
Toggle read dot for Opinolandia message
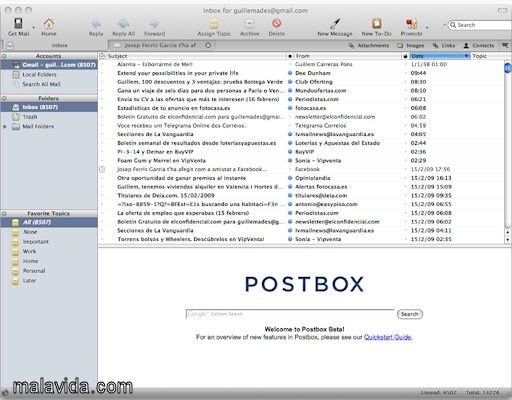pyautogui.click(x=290, y=178)
